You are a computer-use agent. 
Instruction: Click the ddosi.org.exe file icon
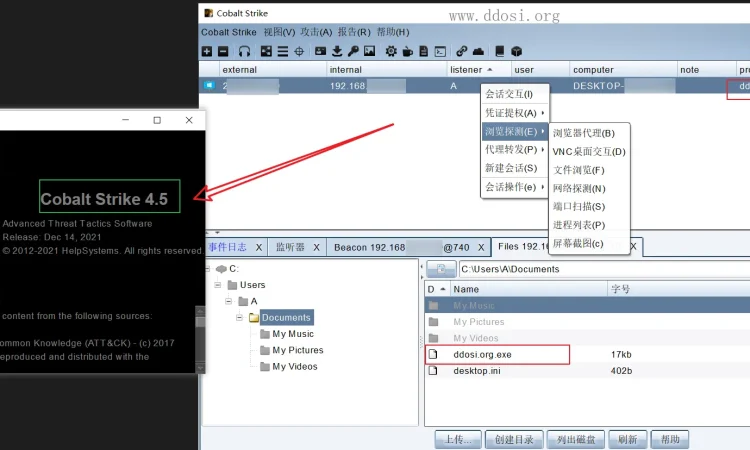pos(433,354)
